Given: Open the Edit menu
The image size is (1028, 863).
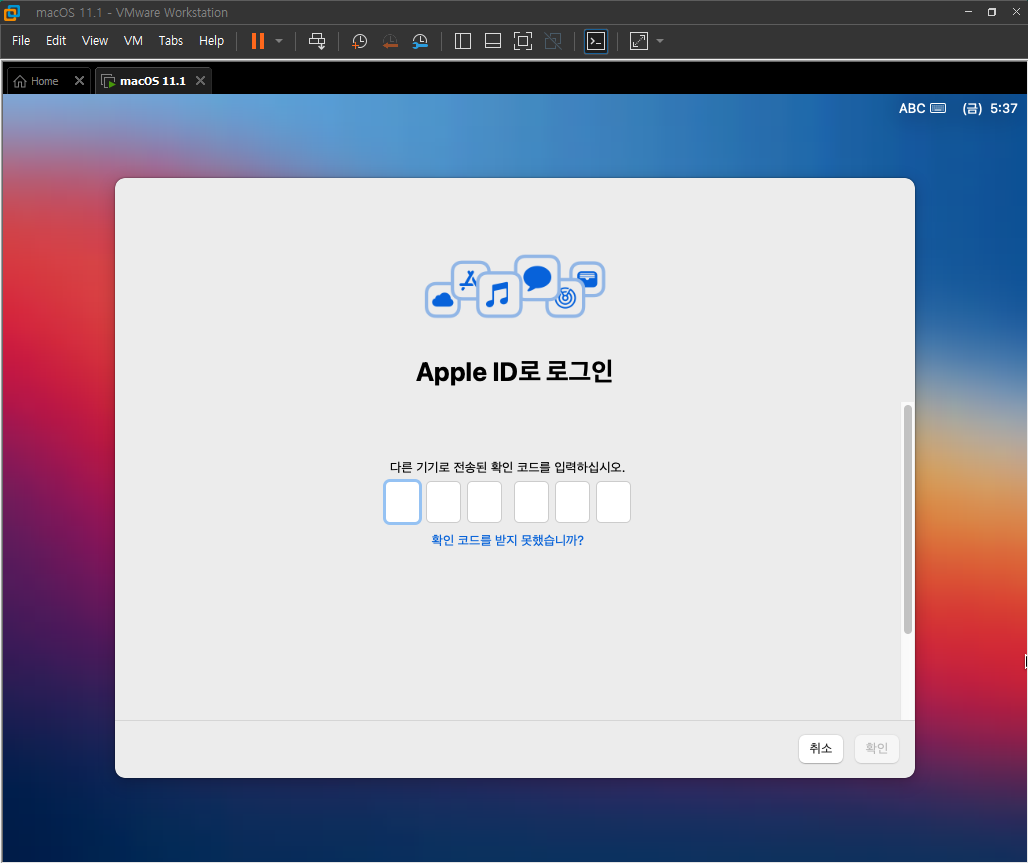Looking at the screenshot, I should pyautogui.click(x=56, y=41).
